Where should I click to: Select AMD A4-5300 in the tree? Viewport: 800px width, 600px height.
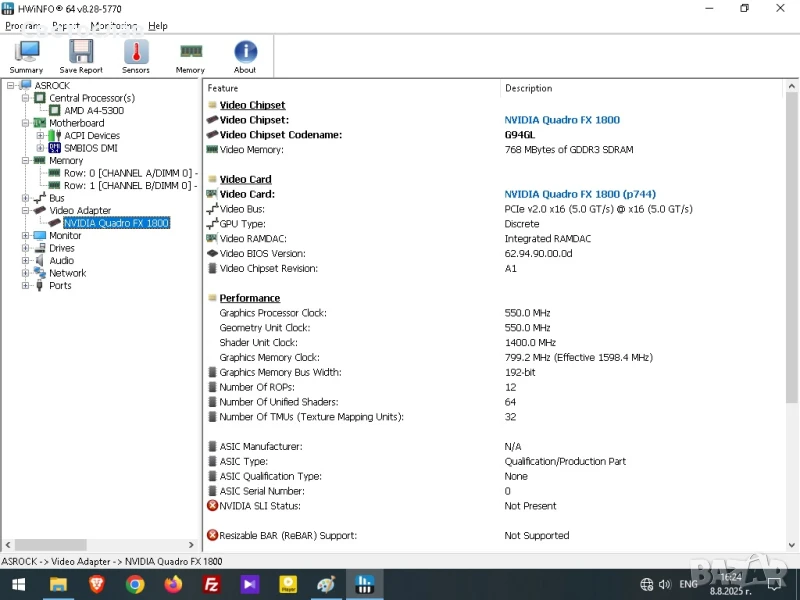pyautogui.click(x=93, y=111)
